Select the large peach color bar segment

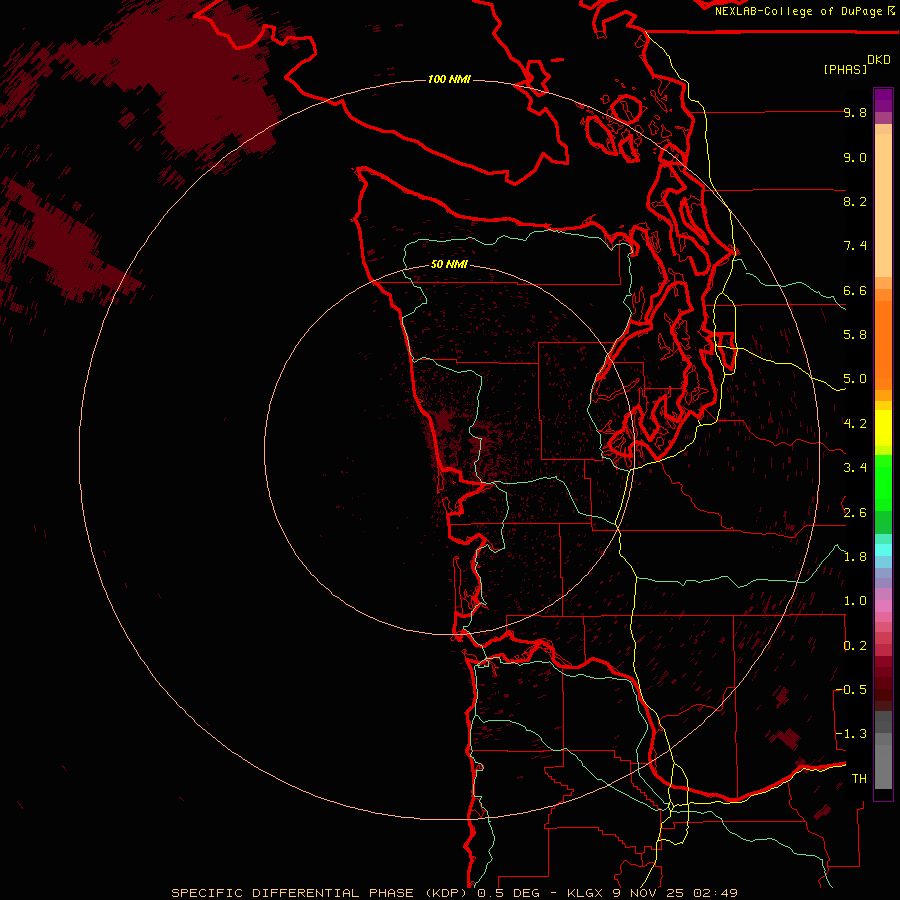[x=883, y=205]
